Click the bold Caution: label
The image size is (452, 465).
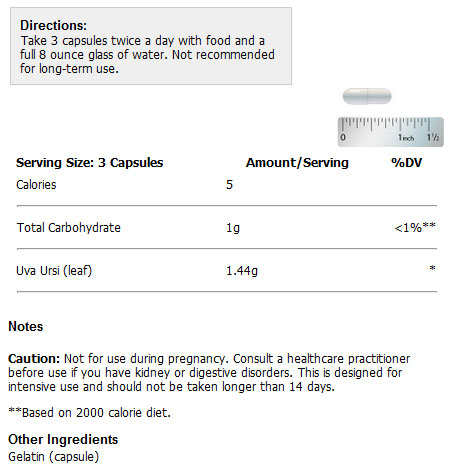coord(34,359)
